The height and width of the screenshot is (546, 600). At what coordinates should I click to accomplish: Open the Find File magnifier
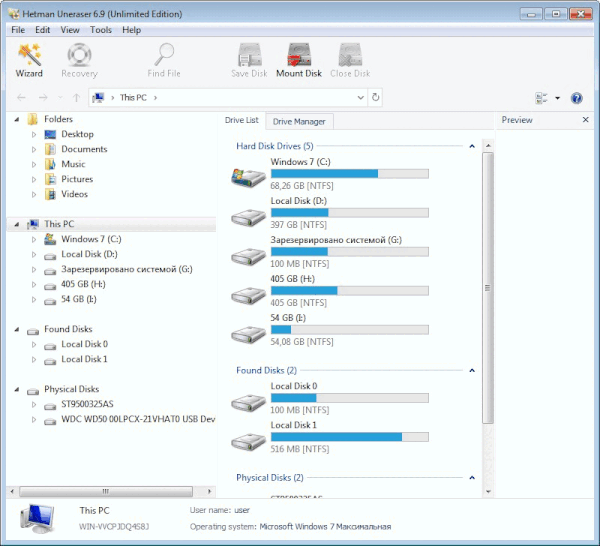tap(164, 54)
